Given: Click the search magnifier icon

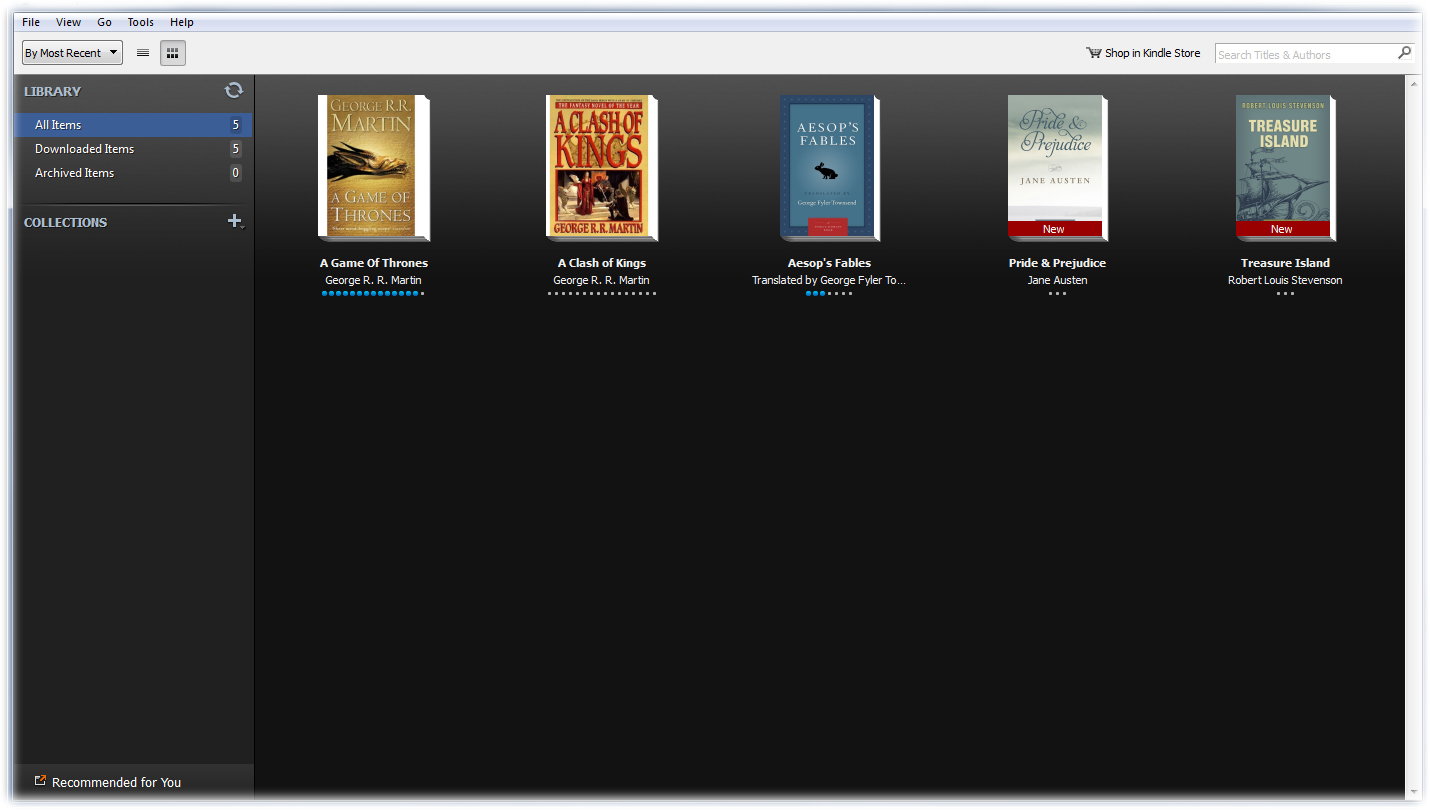Looking at the screenshot, I should (1405, 53).
